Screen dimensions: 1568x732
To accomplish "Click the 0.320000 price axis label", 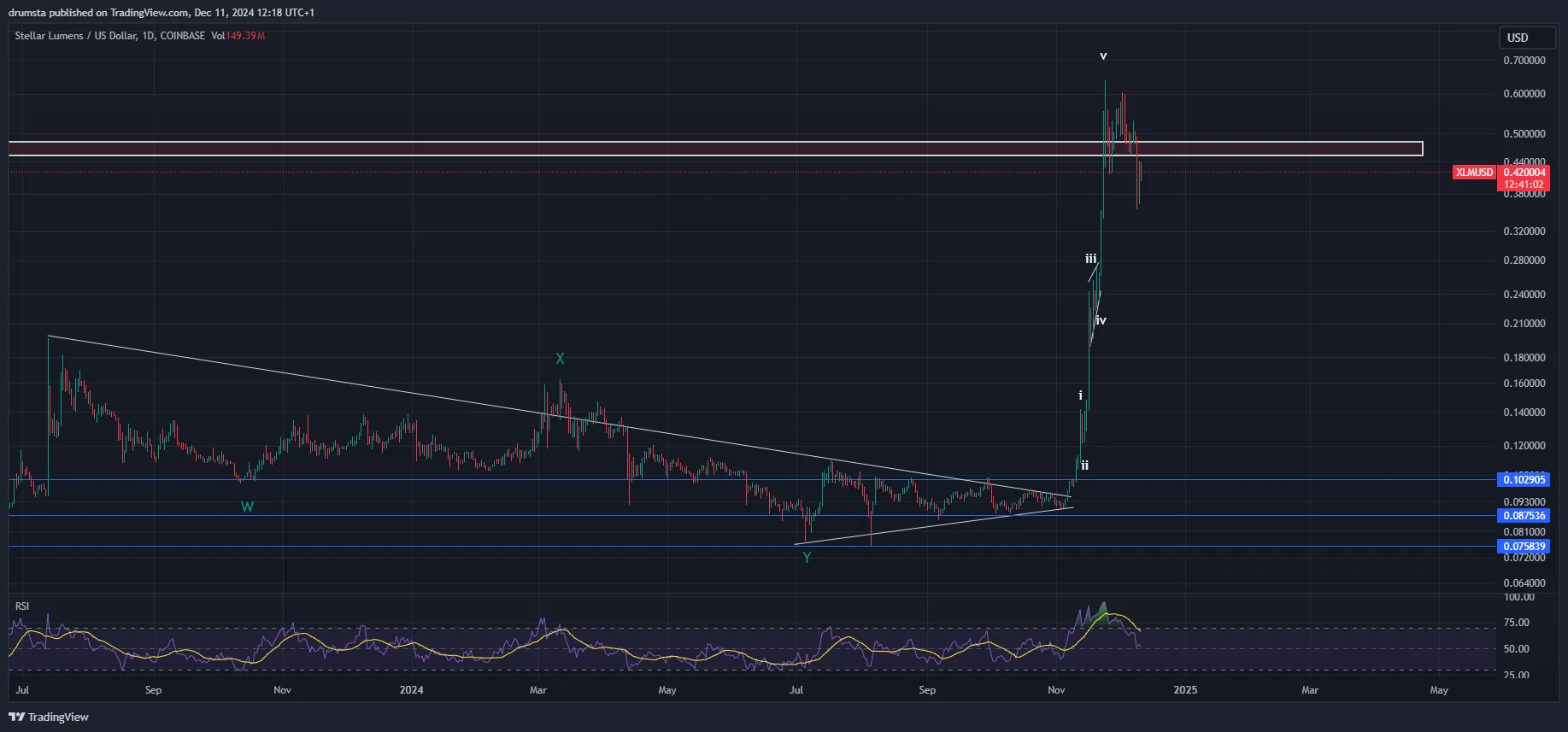I will 1524,231.
